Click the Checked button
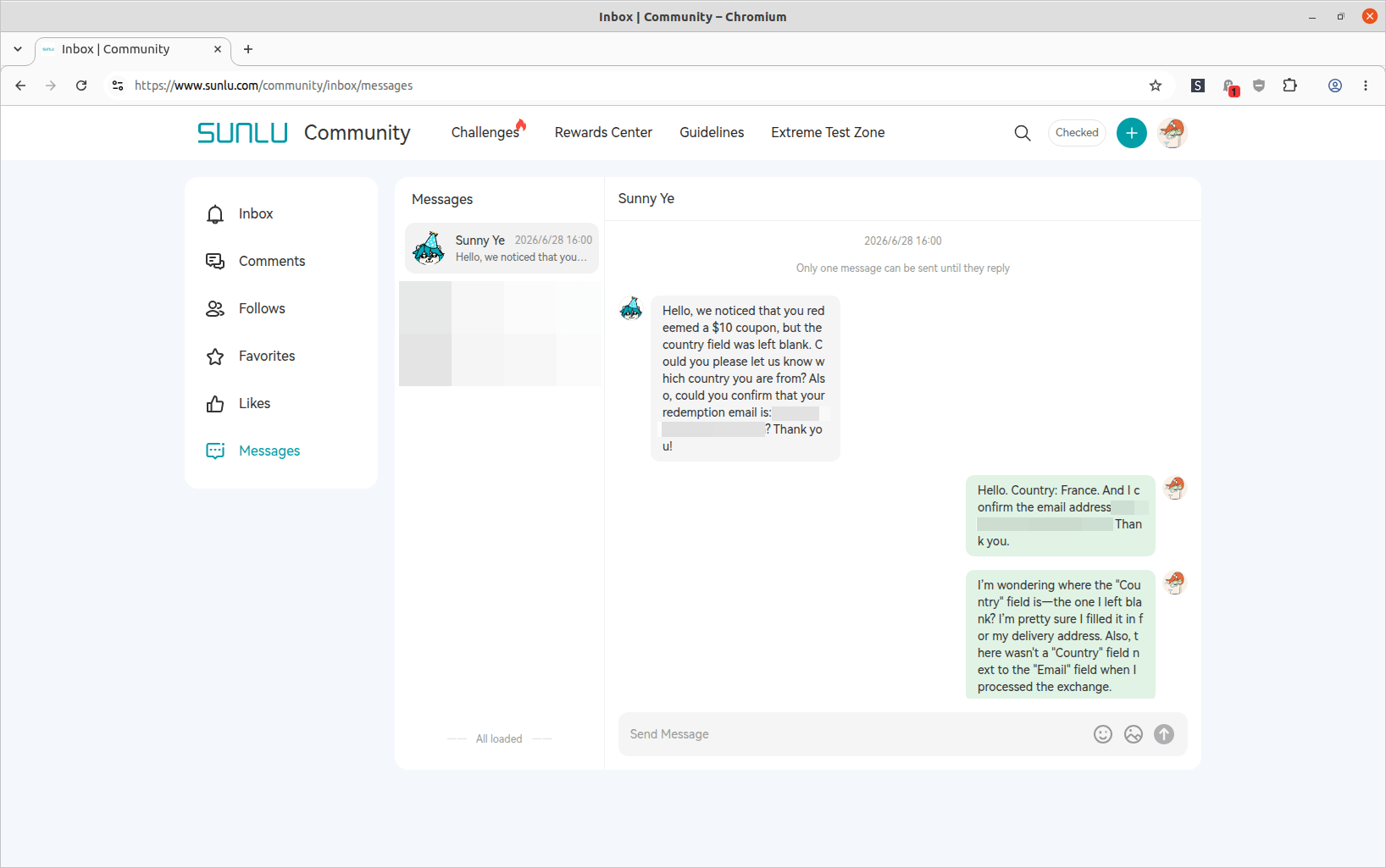The image size is (1386, 868). 1077,133
